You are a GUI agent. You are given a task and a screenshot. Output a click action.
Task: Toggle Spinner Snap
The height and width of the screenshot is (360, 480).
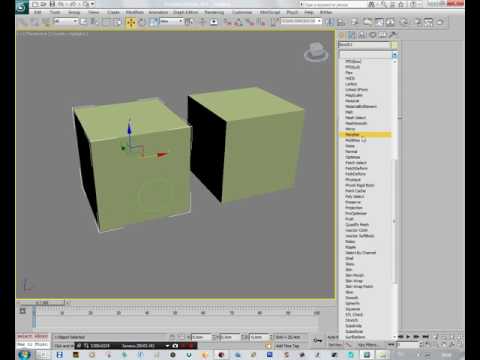click(262, 22)
